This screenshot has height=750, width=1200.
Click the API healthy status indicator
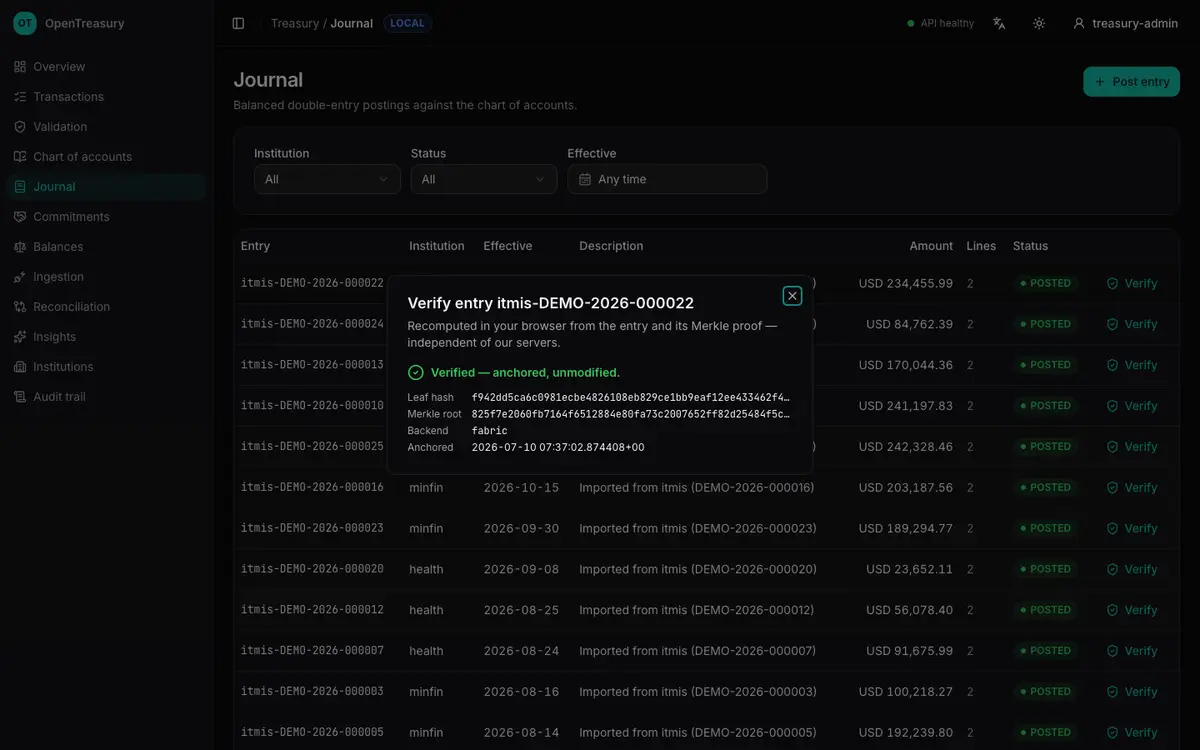(940, 23)
